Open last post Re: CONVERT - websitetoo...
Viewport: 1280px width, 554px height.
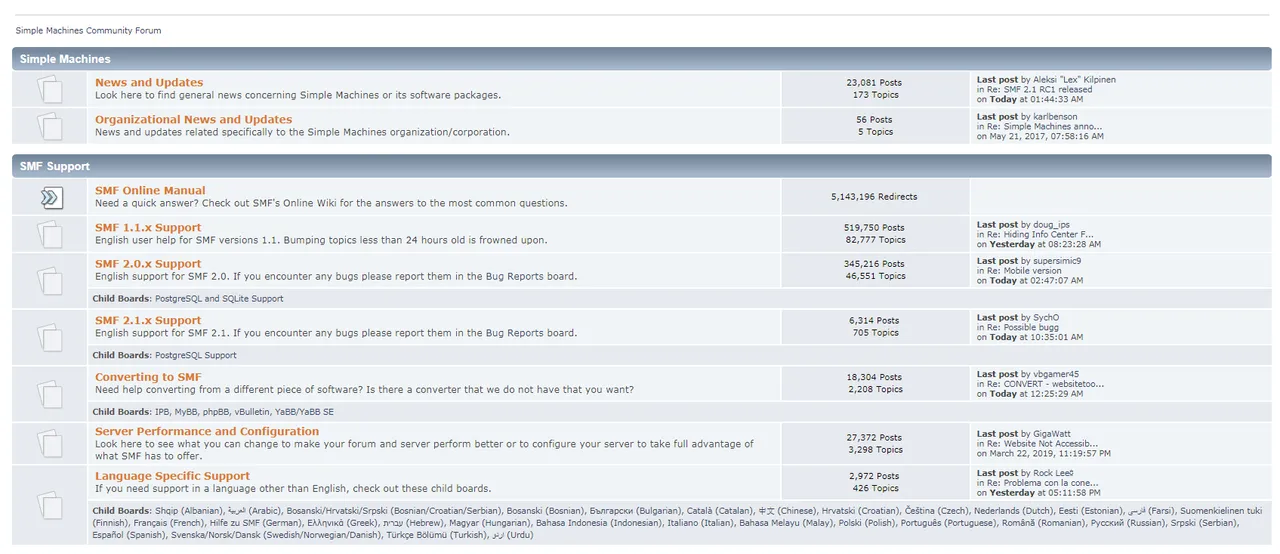tap(1046, 383)
